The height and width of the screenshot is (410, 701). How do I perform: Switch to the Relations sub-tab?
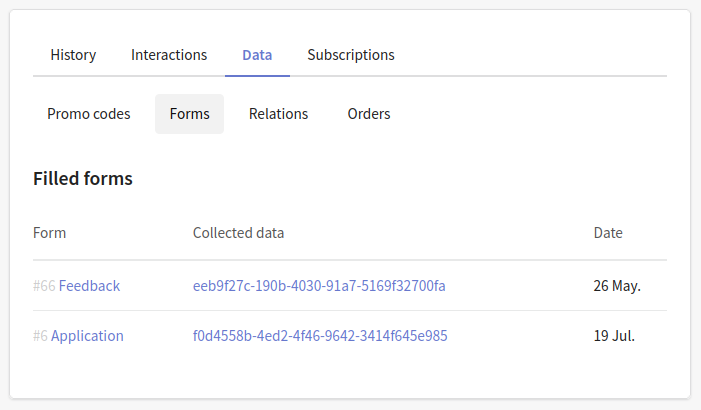pos(279,114)
